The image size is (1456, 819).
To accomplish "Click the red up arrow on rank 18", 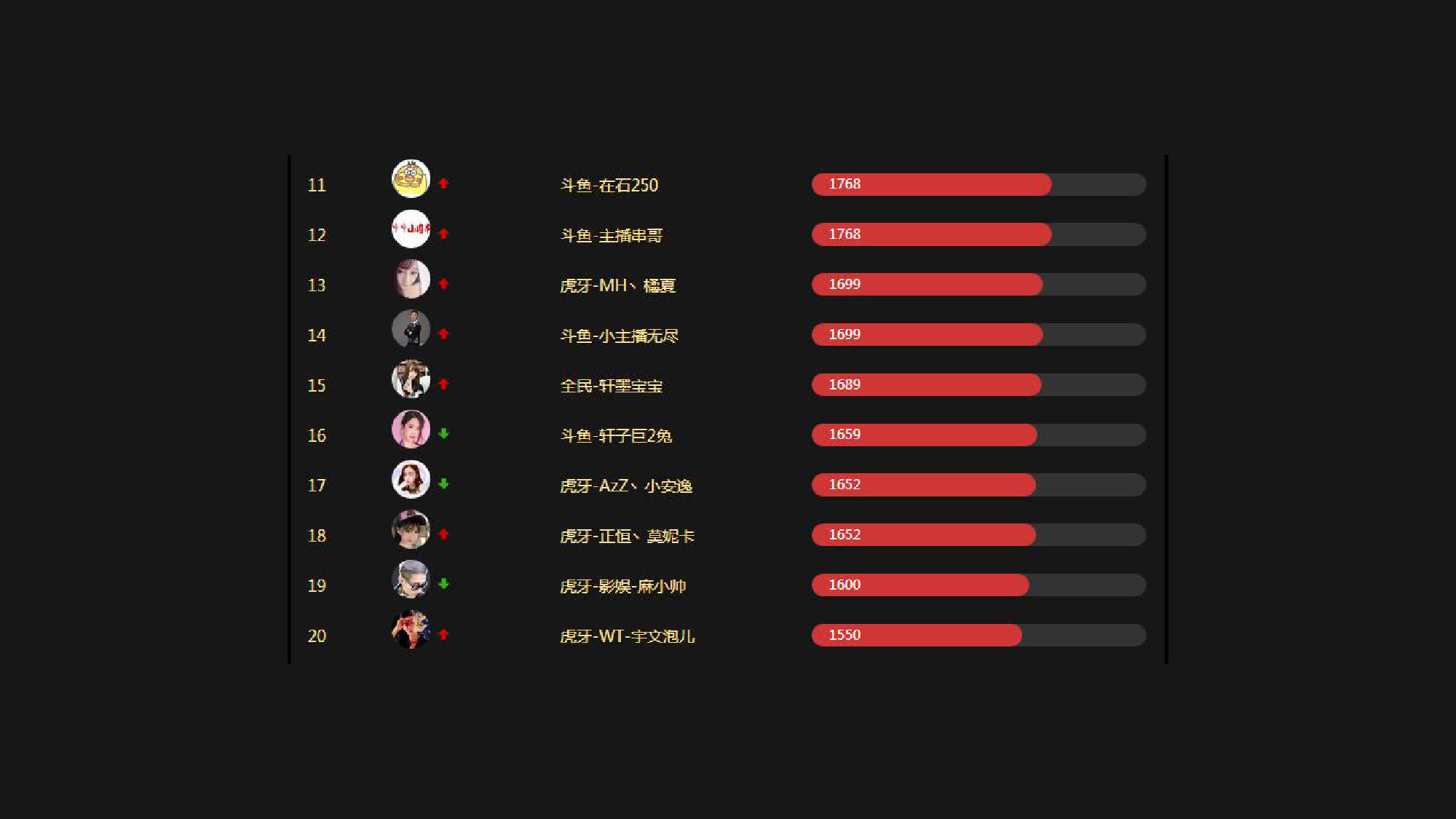I will coord(443,534).
